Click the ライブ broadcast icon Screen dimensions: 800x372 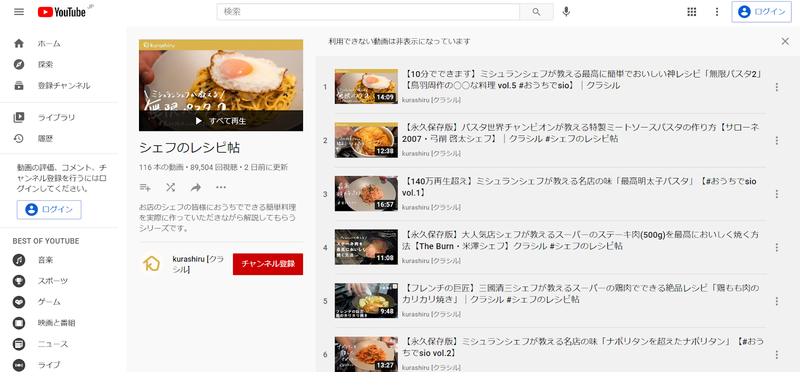pos(19,365)
